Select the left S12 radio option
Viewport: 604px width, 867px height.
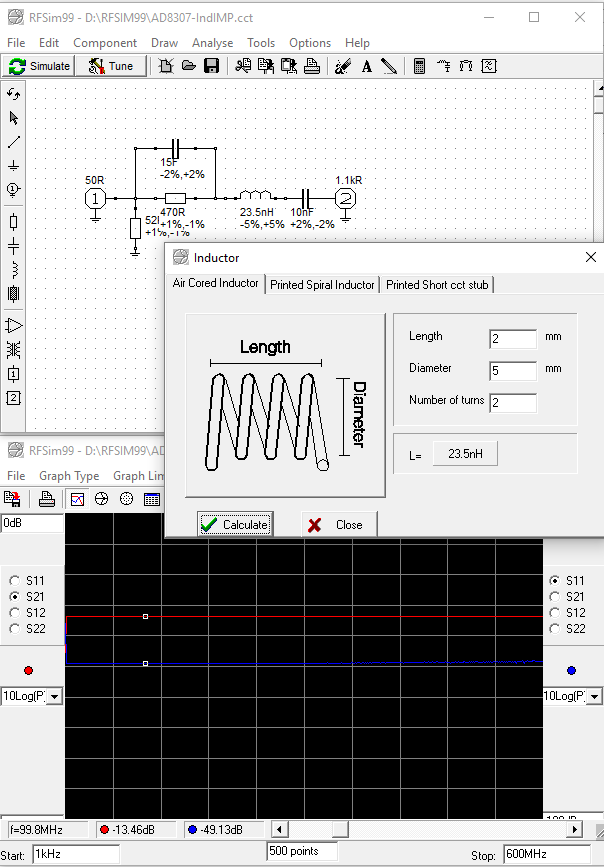pyautogui.click(x=15, y=613)
